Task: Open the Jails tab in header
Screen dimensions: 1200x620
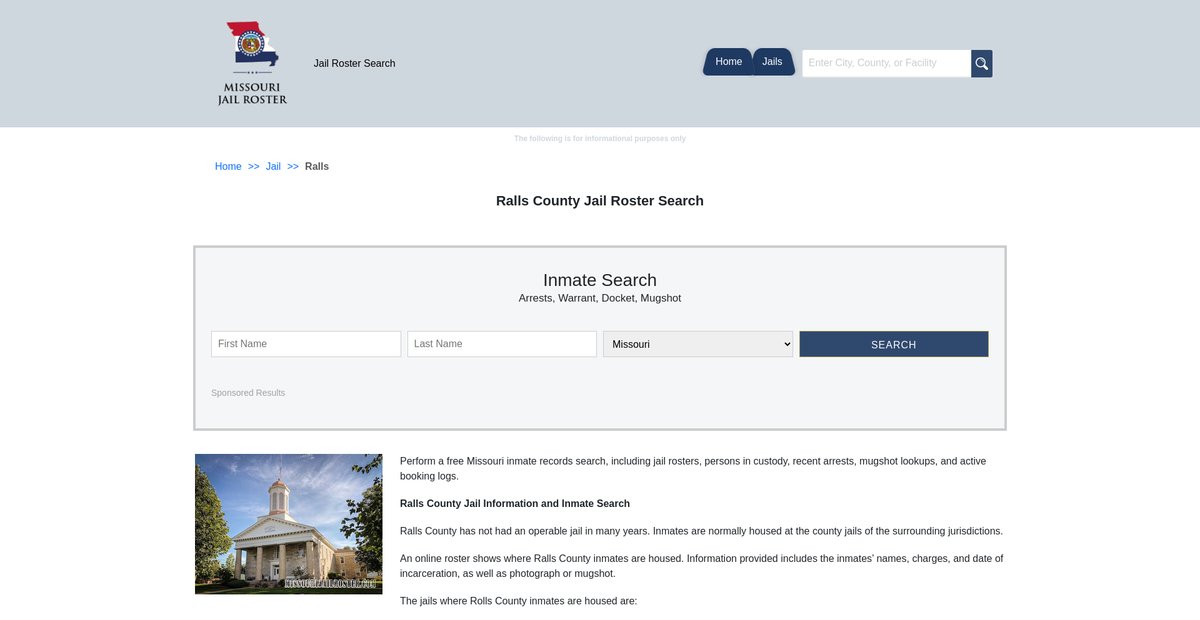Action: point(772,62)
